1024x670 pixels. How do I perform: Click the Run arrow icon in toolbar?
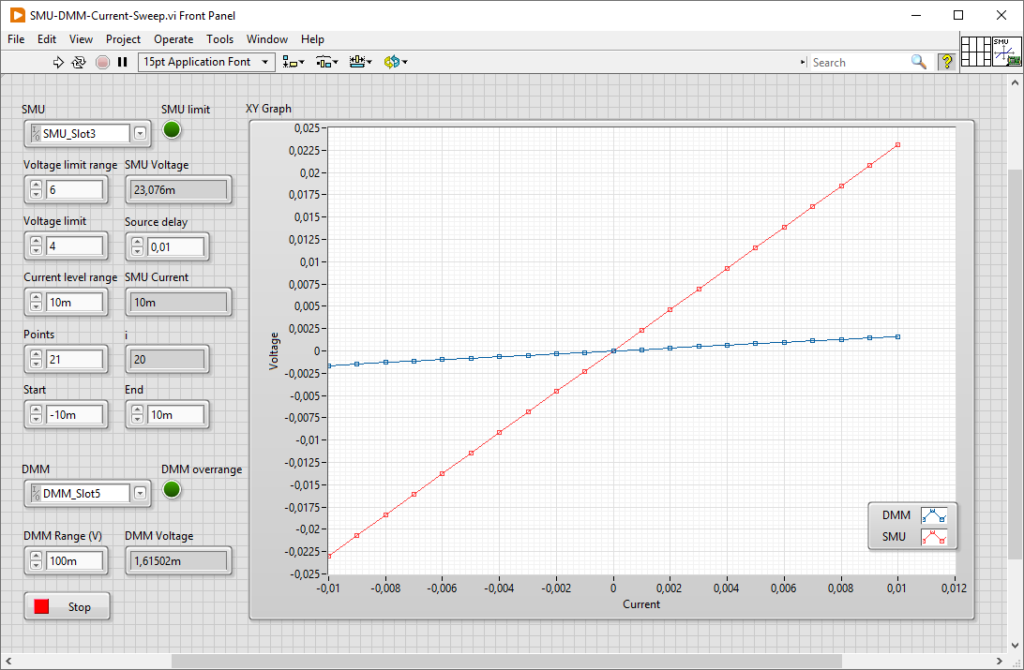pyautogui.click(x=58, y=62)
